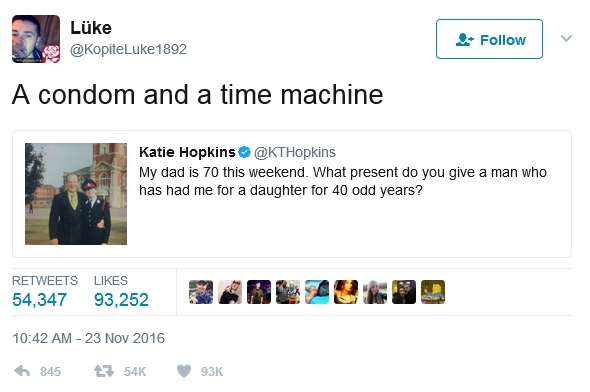Viewport: 590px width, 392px height.
Task: Open the 10:42 AM - 23 Nov 2016 timestamp
Action: click(88, 338)
